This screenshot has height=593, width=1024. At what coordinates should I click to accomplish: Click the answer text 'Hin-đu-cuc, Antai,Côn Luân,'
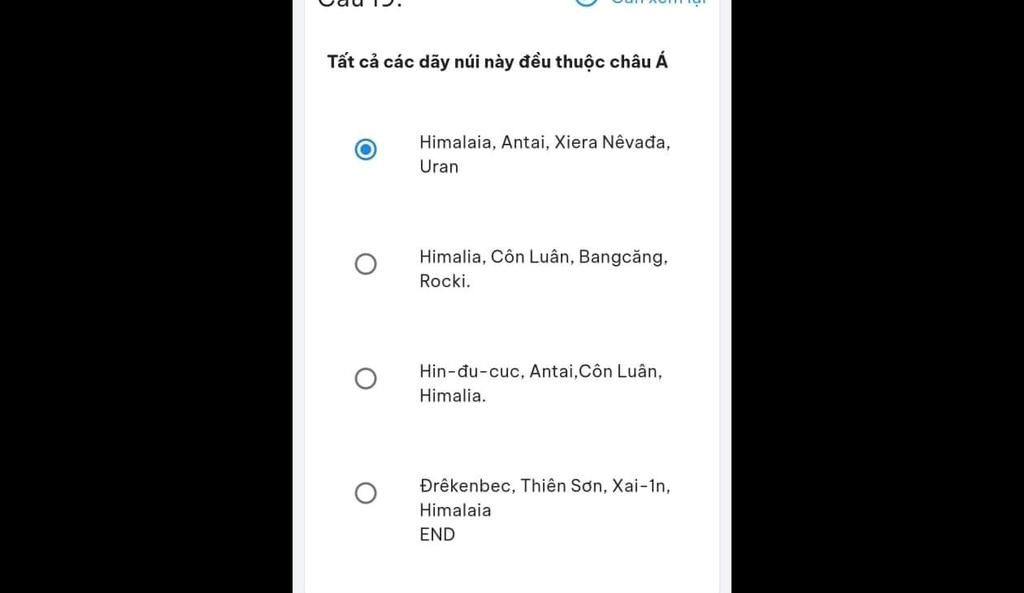coord(541,372)
